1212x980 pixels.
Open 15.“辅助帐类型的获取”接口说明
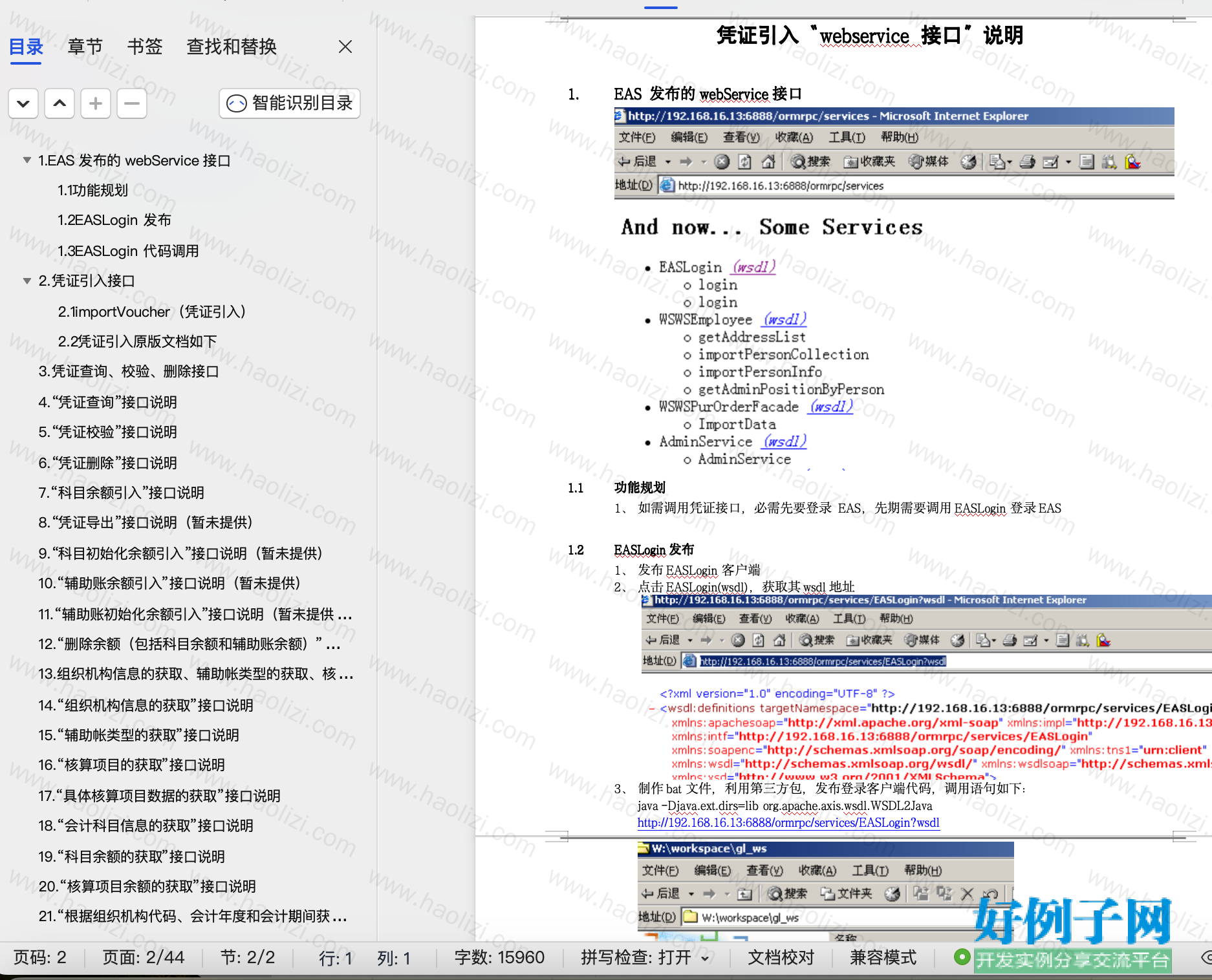coord(139,735)
